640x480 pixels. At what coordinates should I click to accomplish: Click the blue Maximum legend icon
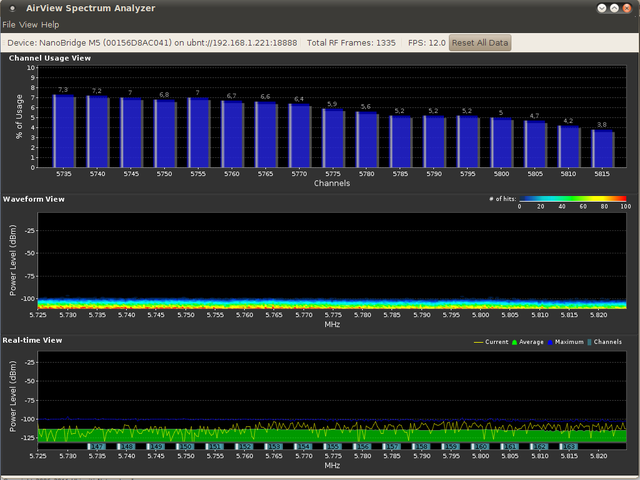coord(550,342)
